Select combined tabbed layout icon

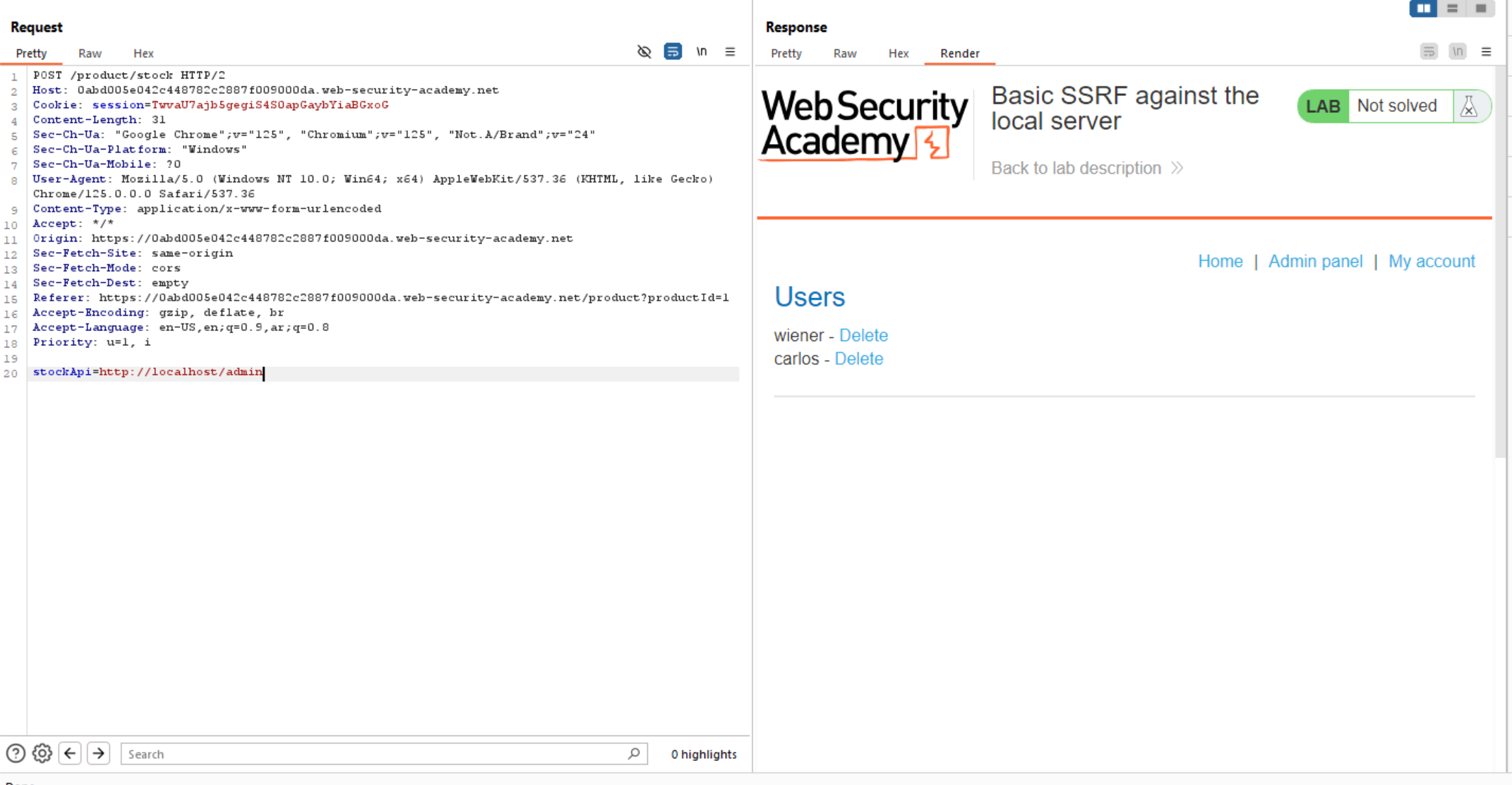pos(1481,8)
